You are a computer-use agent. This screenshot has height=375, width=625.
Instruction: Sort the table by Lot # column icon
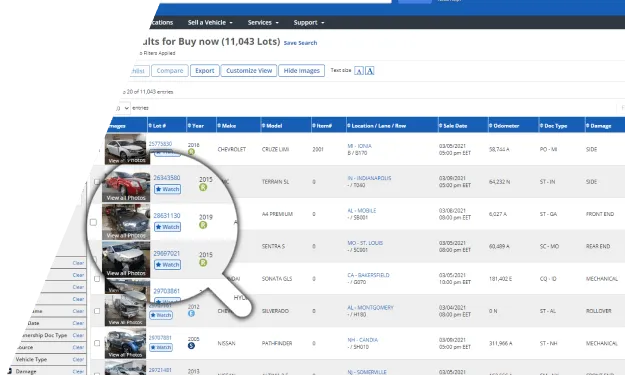pos(150,126)
